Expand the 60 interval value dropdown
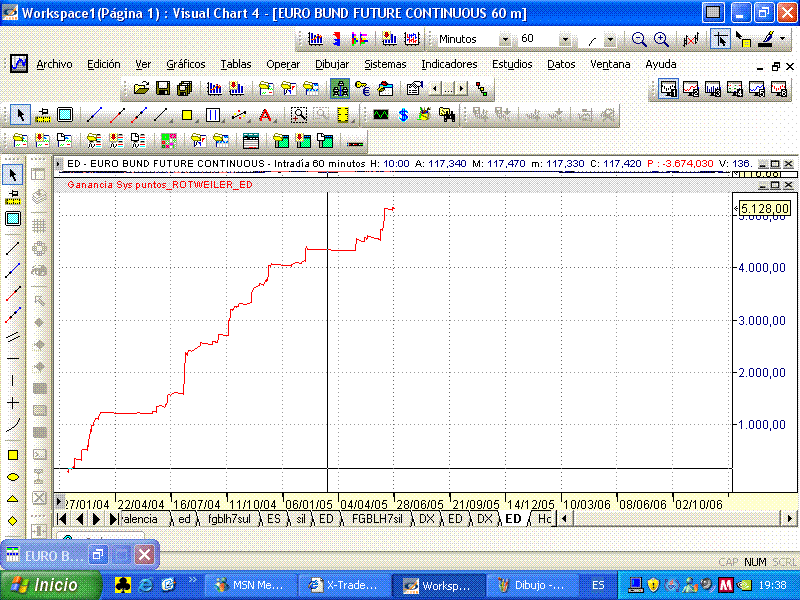The image size is (800, 600). point(565,39)
